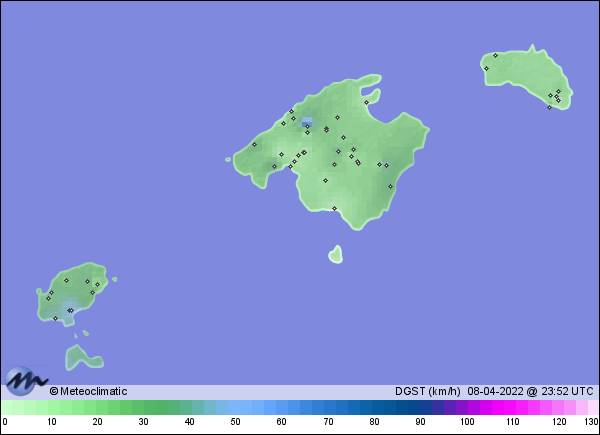This screenshot has height=435, width=600.
Task: Click the 08-04-2022 date text
Action: point(495,391)
